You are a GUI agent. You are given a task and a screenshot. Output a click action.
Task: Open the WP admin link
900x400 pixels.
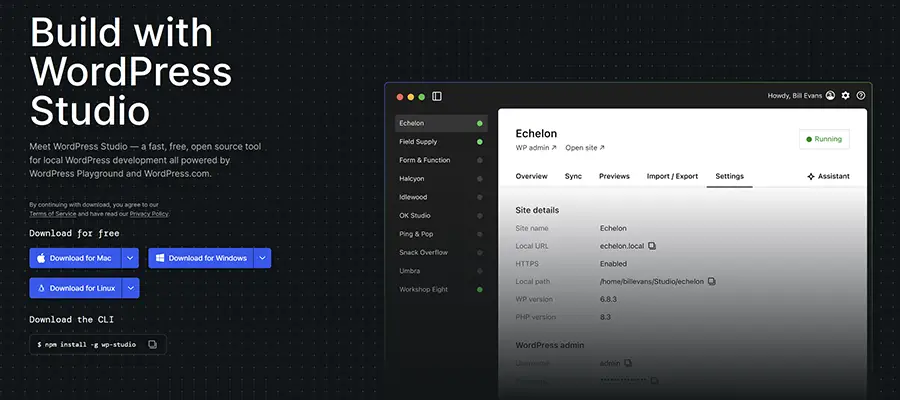(x=536, y=147)
